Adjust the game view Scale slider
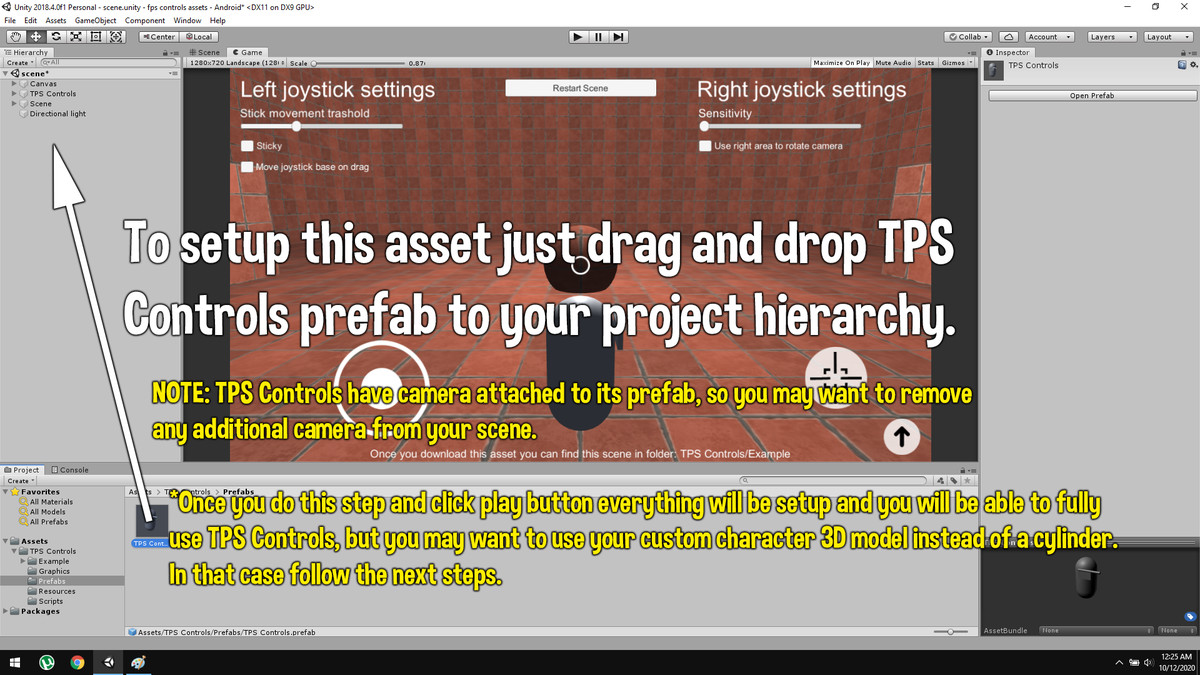 [x=358, y=63]
